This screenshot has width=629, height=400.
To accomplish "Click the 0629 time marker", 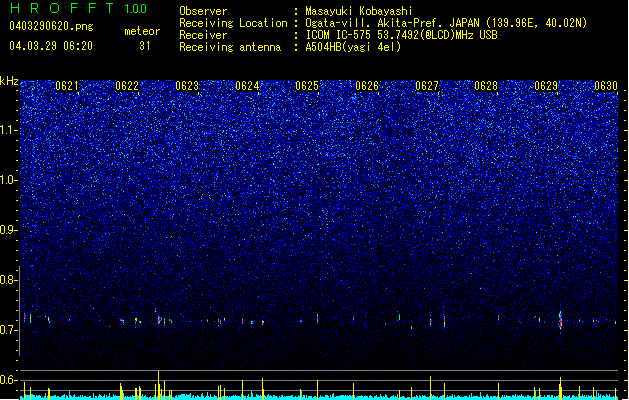I will pos(546,86).
